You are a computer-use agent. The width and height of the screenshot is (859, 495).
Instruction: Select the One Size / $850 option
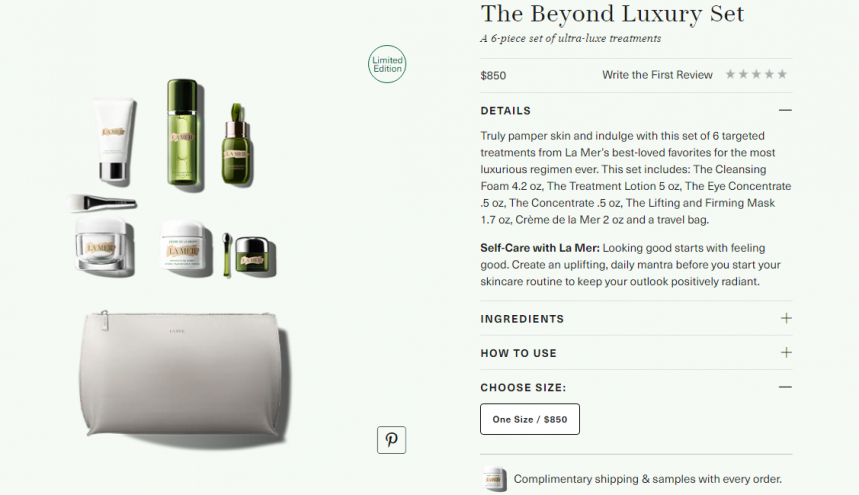530,419
